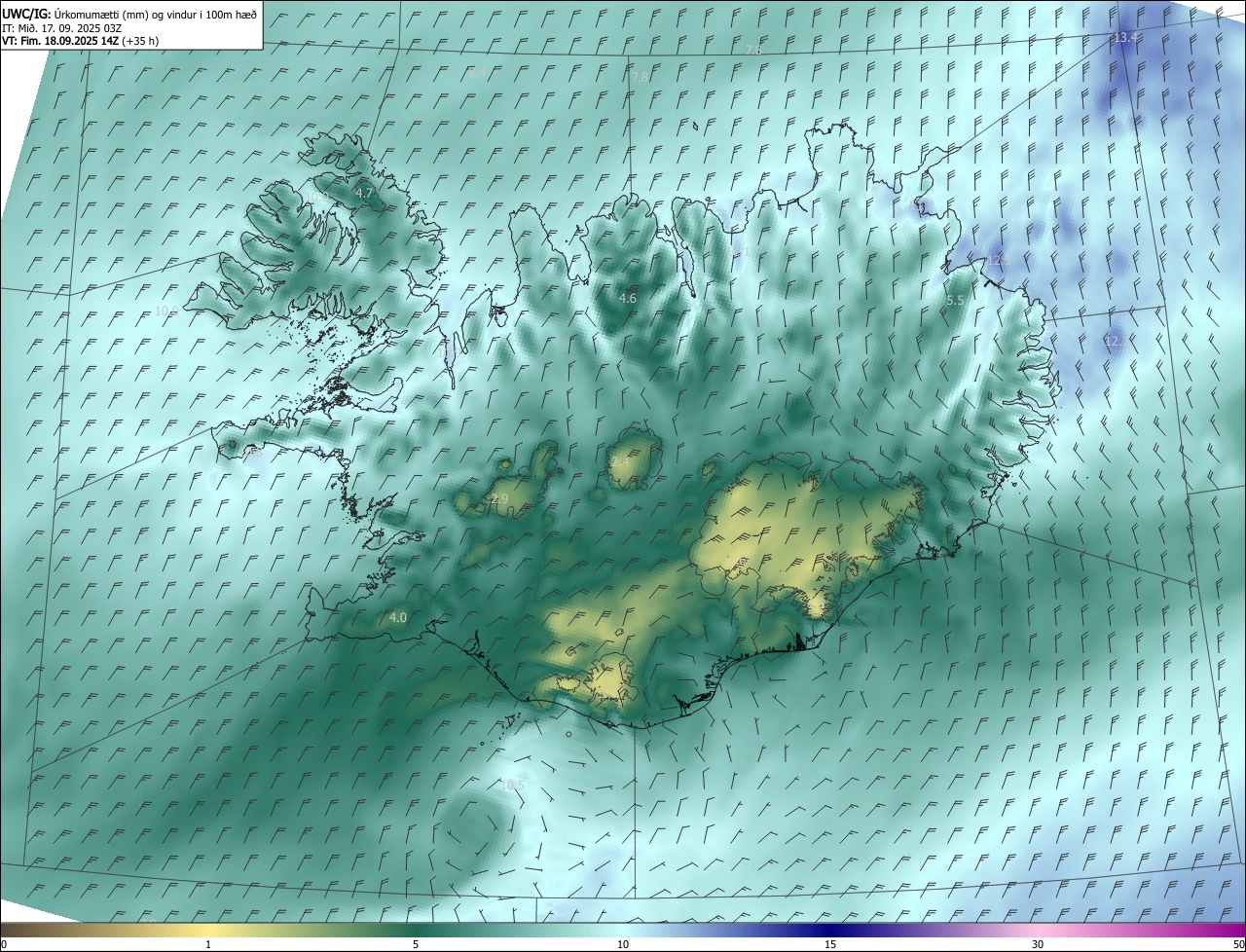Click the 8.4 value label

[476, 73]
